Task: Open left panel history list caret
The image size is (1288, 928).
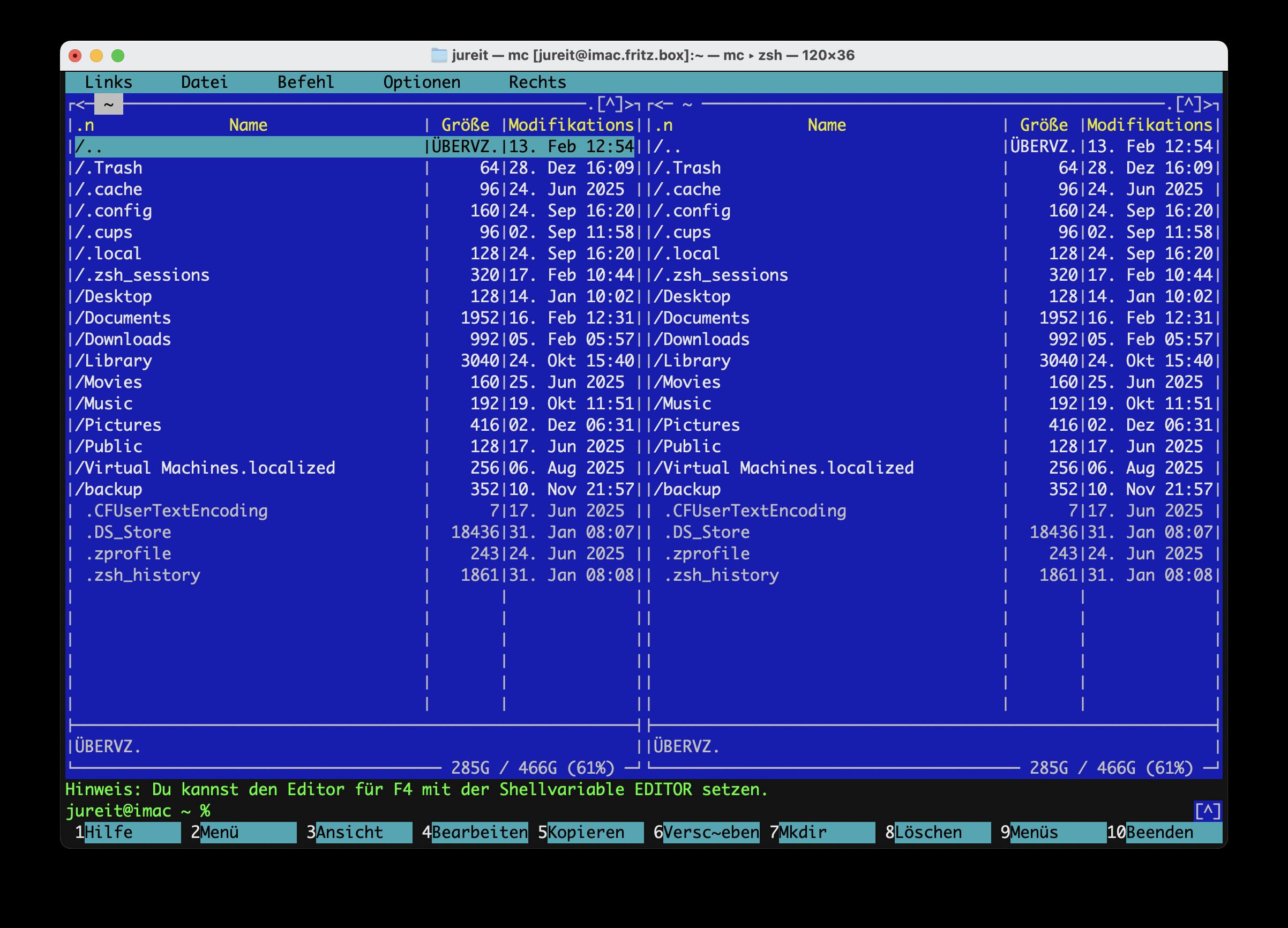Action: [610, 104]
